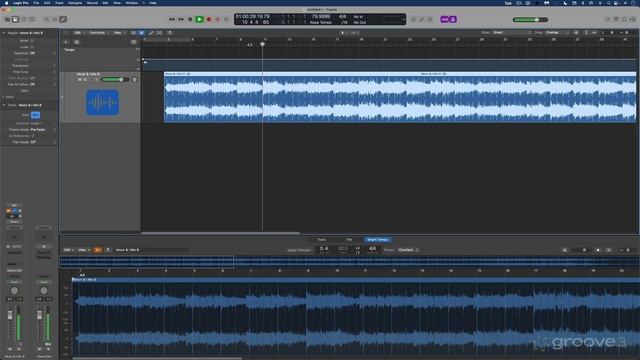Click the playhead marker in the ruler
Viewport: 640px width, 360px height.
tap(262, 44)
